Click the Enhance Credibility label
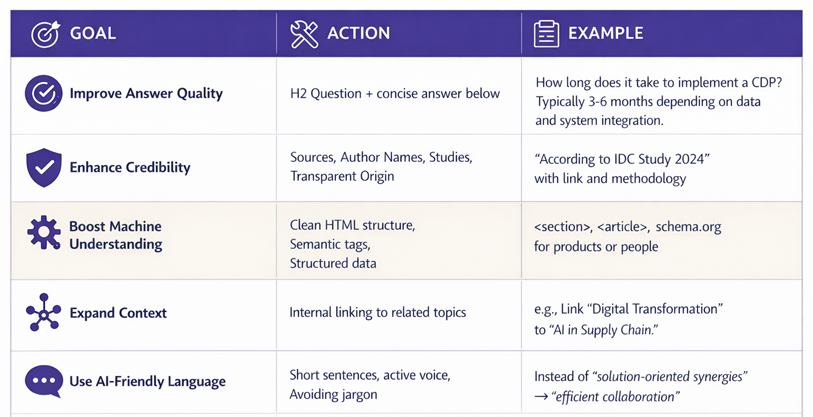This screenshot has width=813, height=417. (x=130, y=167)
